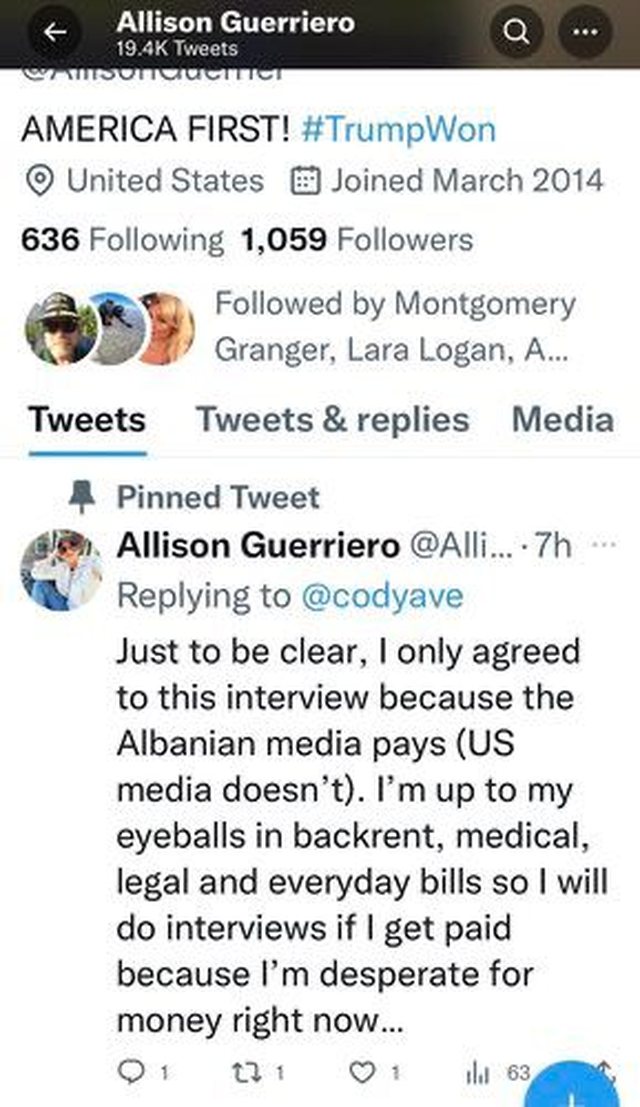View the 1,059 Followers list
640x1107 pixels.
[x=357, y=239]
